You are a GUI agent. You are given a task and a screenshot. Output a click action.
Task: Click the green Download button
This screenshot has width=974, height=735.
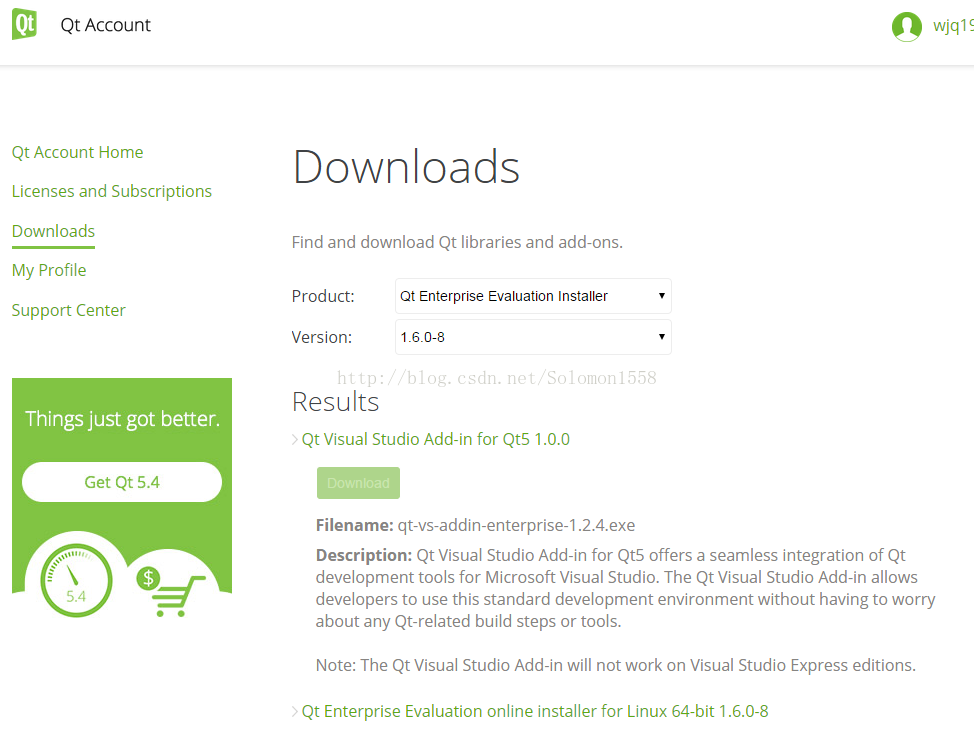tap(358, 483)
